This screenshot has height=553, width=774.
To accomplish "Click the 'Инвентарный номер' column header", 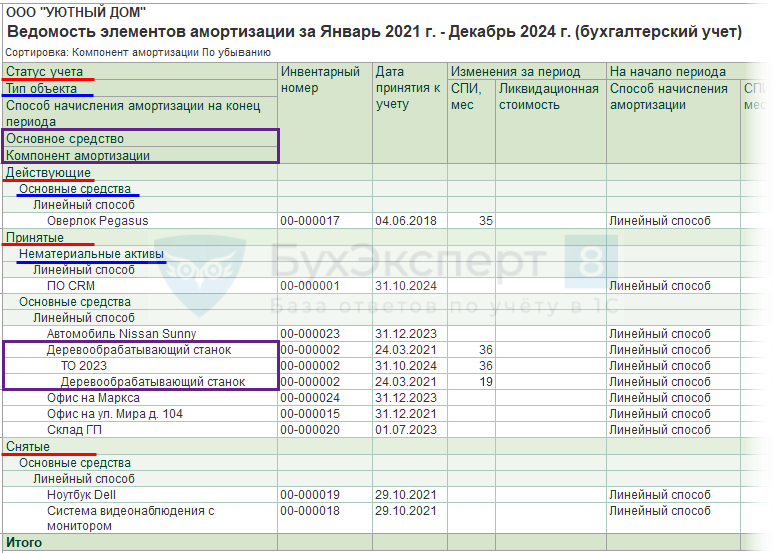I will point(325,113).
